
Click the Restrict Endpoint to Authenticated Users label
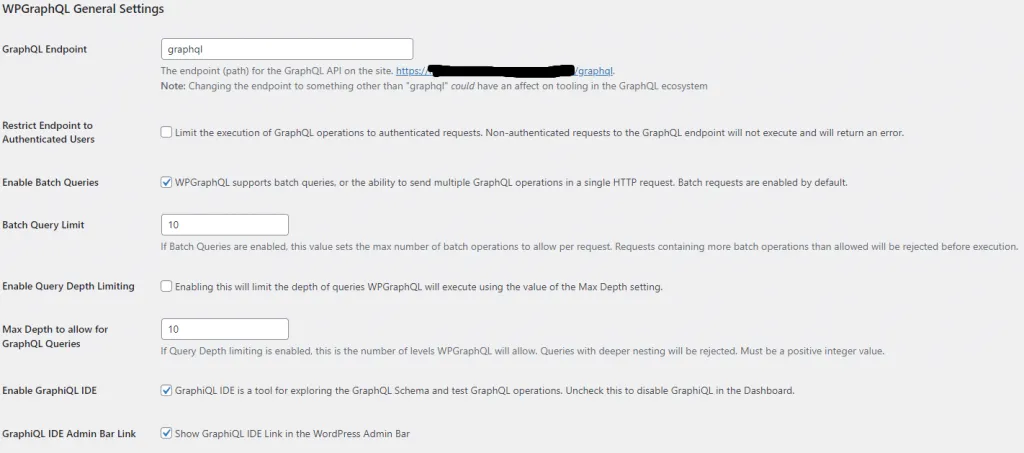click(x=48, y=133)
